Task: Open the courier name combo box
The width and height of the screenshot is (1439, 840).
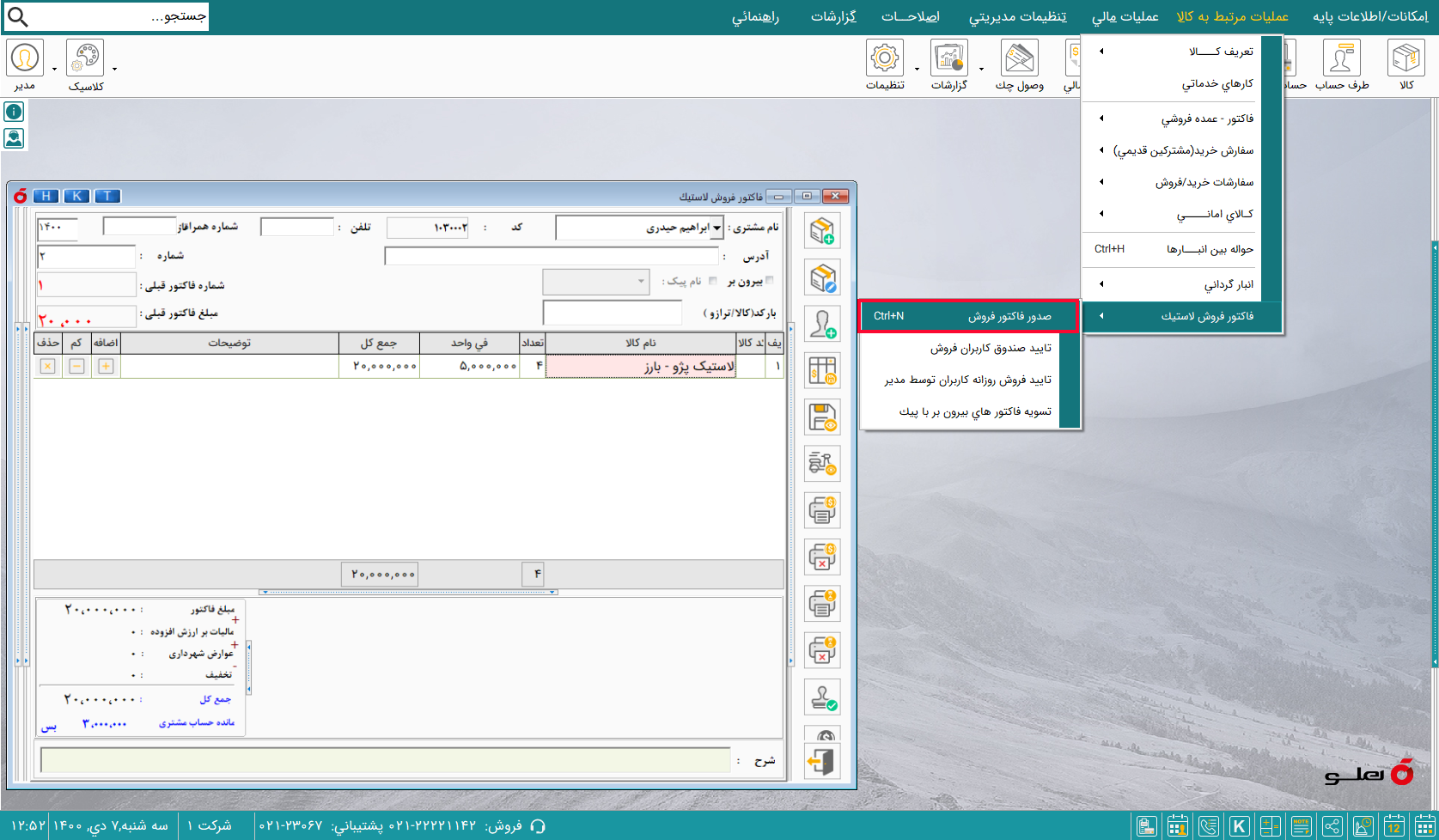Action: (x=596, y=282)
